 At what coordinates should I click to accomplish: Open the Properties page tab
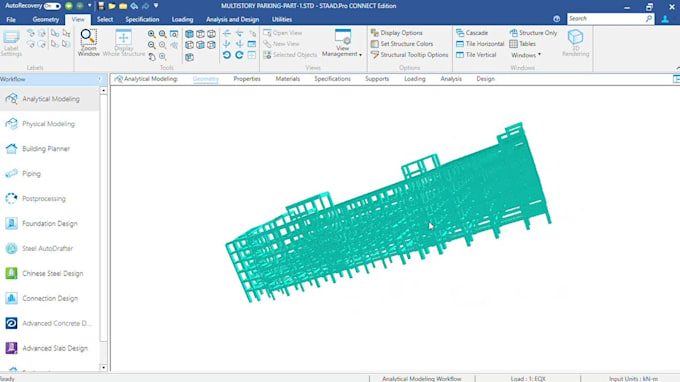[247, 79]
